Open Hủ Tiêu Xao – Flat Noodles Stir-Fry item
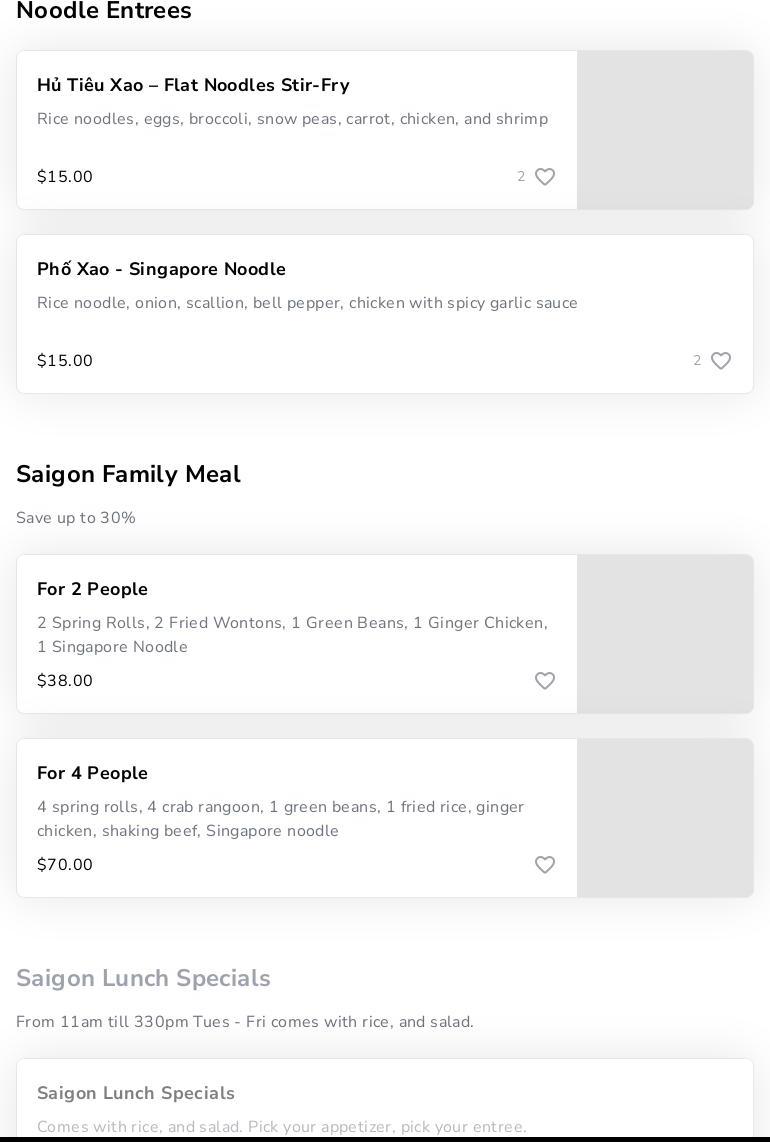The image size is (770, 1142). coord(193,86)
